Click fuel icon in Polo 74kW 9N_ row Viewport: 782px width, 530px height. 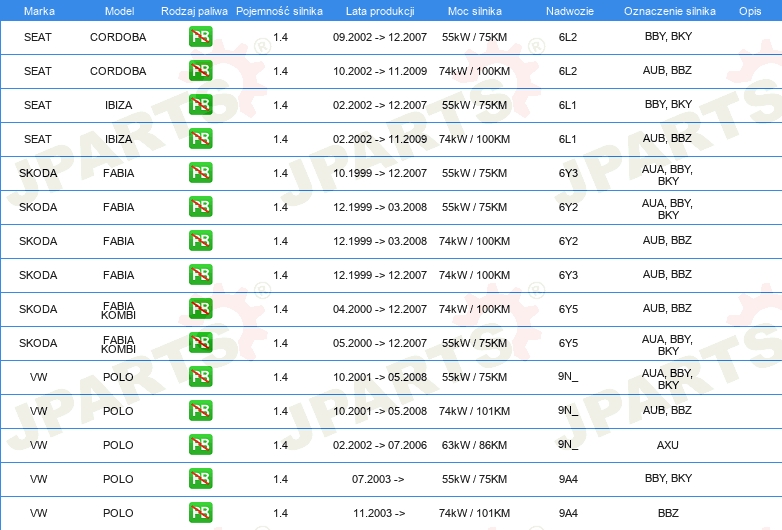[x=200, y=410]
